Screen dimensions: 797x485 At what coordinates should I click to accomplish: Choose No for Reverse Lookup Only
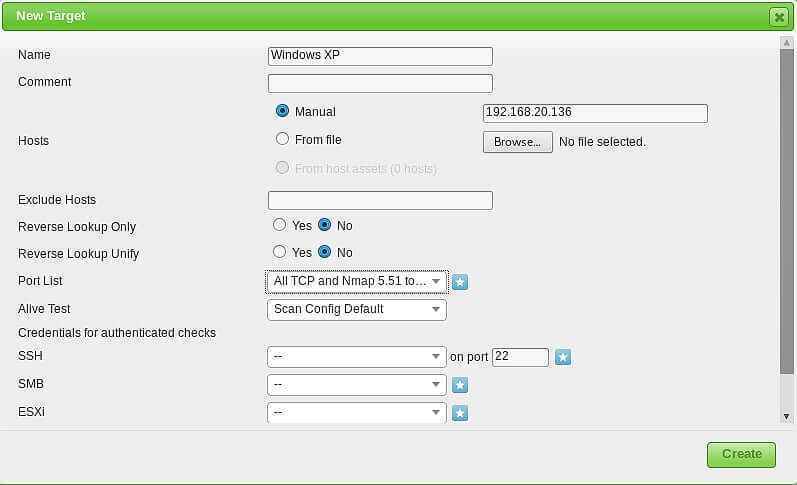[324, 225]
